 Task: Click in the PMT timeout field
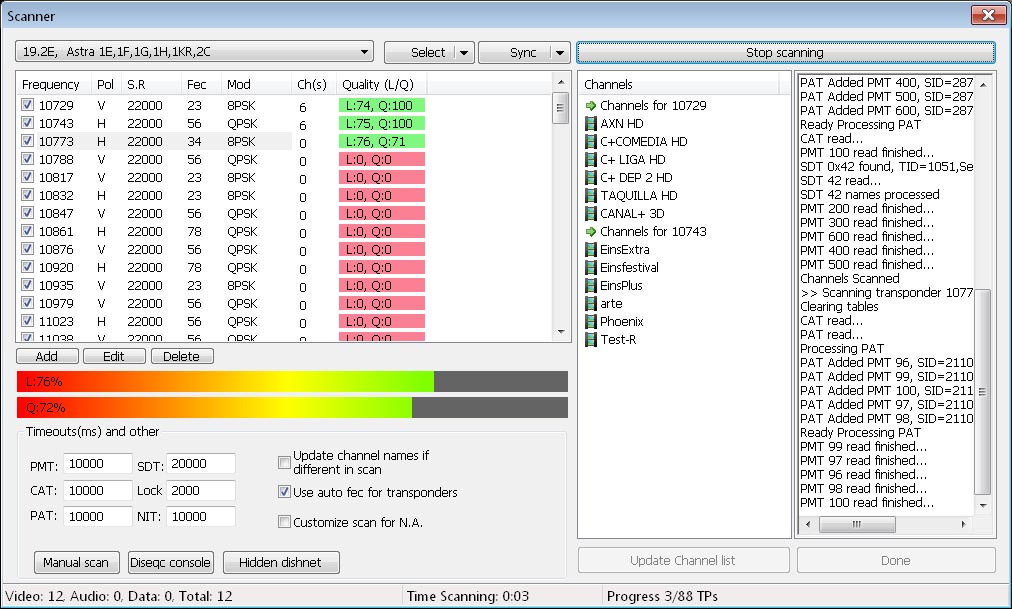97,464
